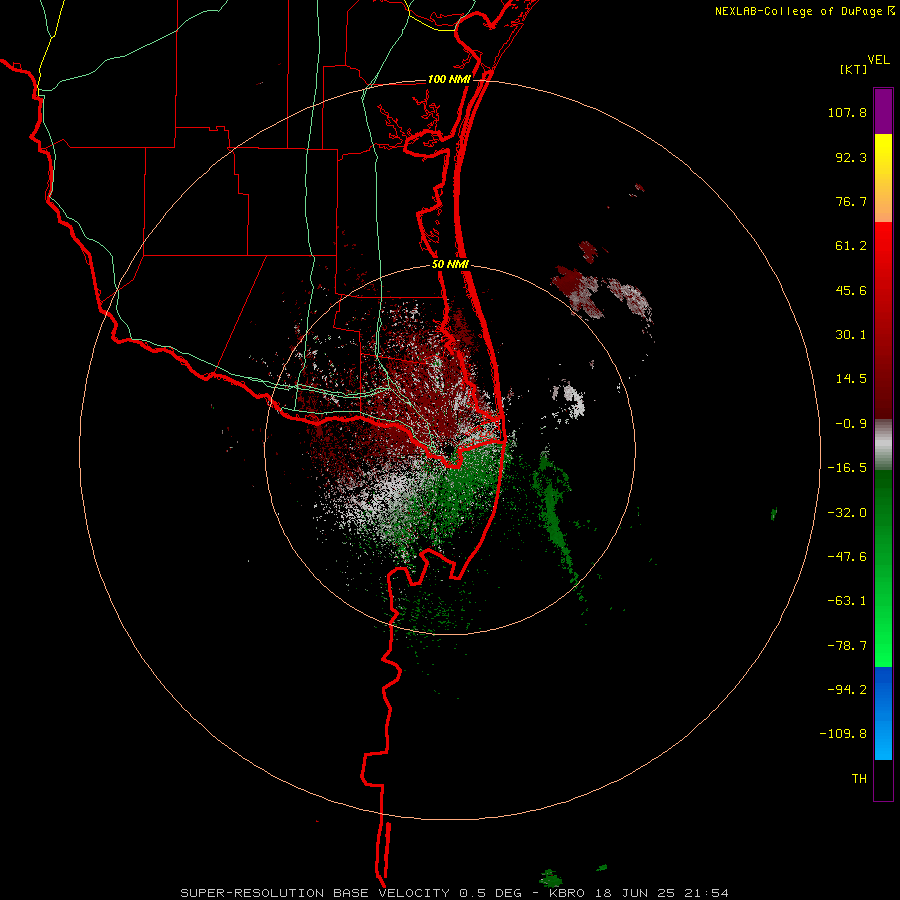Image resolution: width=900 pixels, height=900 pixels.
Task: Click the 61.2 legend value
Action: click(851, 246)
